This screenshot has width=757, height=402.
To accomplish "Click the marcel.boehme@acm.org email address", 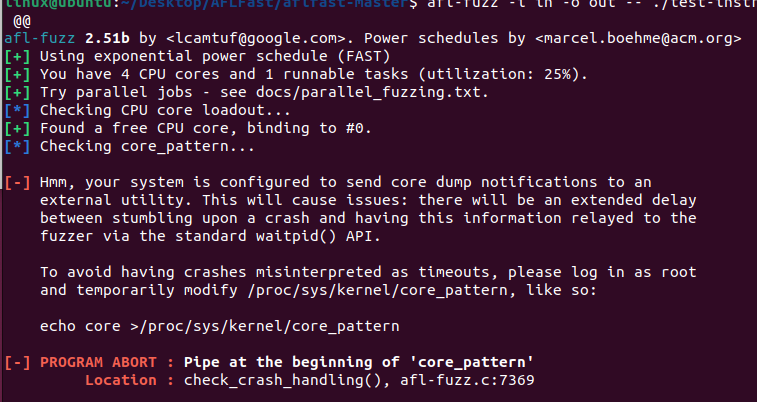I will tap(638, 39).
